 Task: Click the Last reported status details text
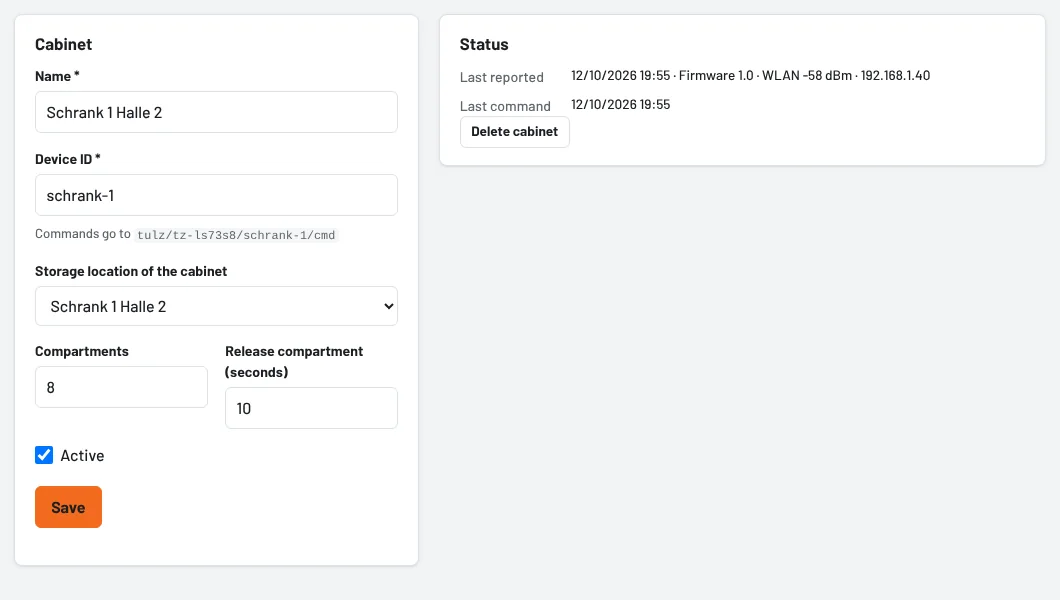(750, 76)
